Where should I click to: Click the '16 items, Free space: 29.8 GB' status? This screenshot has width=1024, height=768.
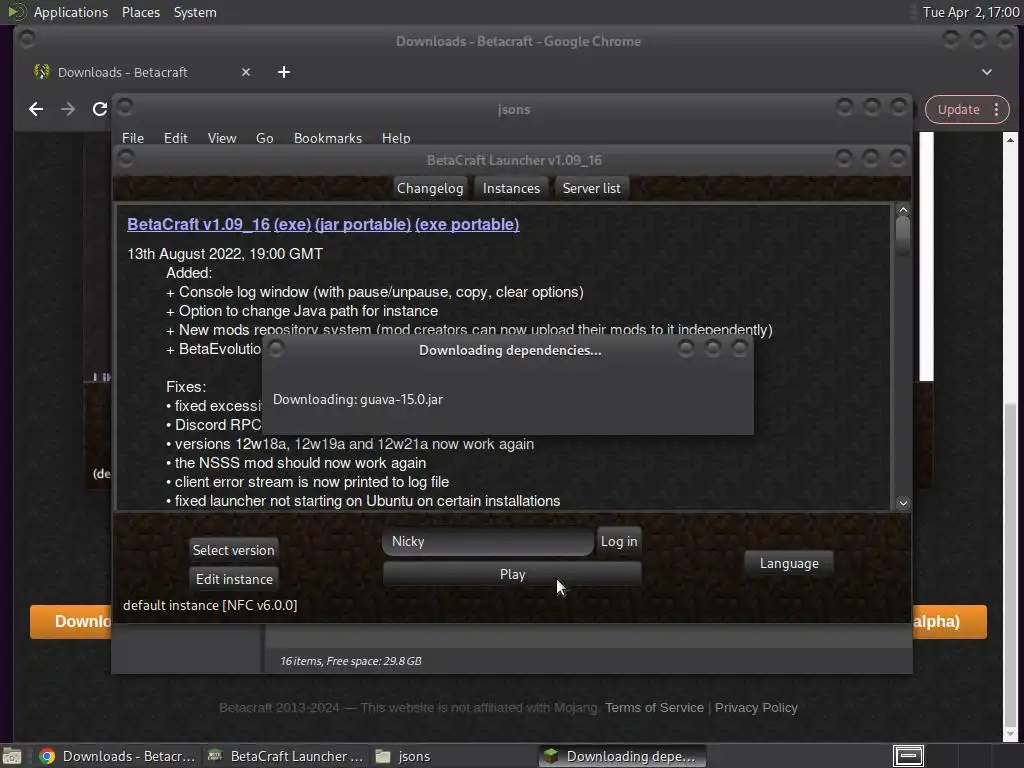click(351, 661)
